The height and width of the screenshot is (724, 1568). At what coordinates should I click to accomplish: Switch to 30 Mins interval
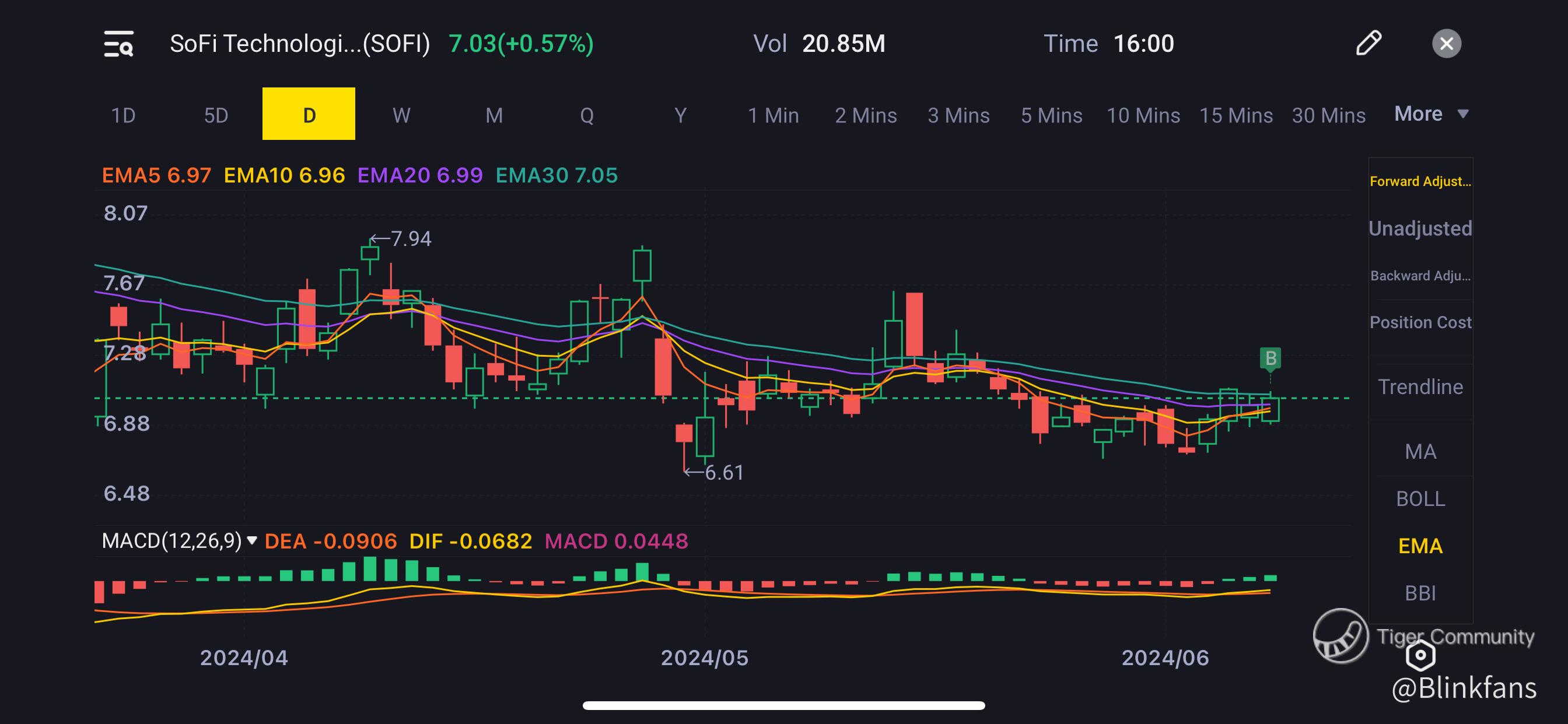(x=1329, y=115)
